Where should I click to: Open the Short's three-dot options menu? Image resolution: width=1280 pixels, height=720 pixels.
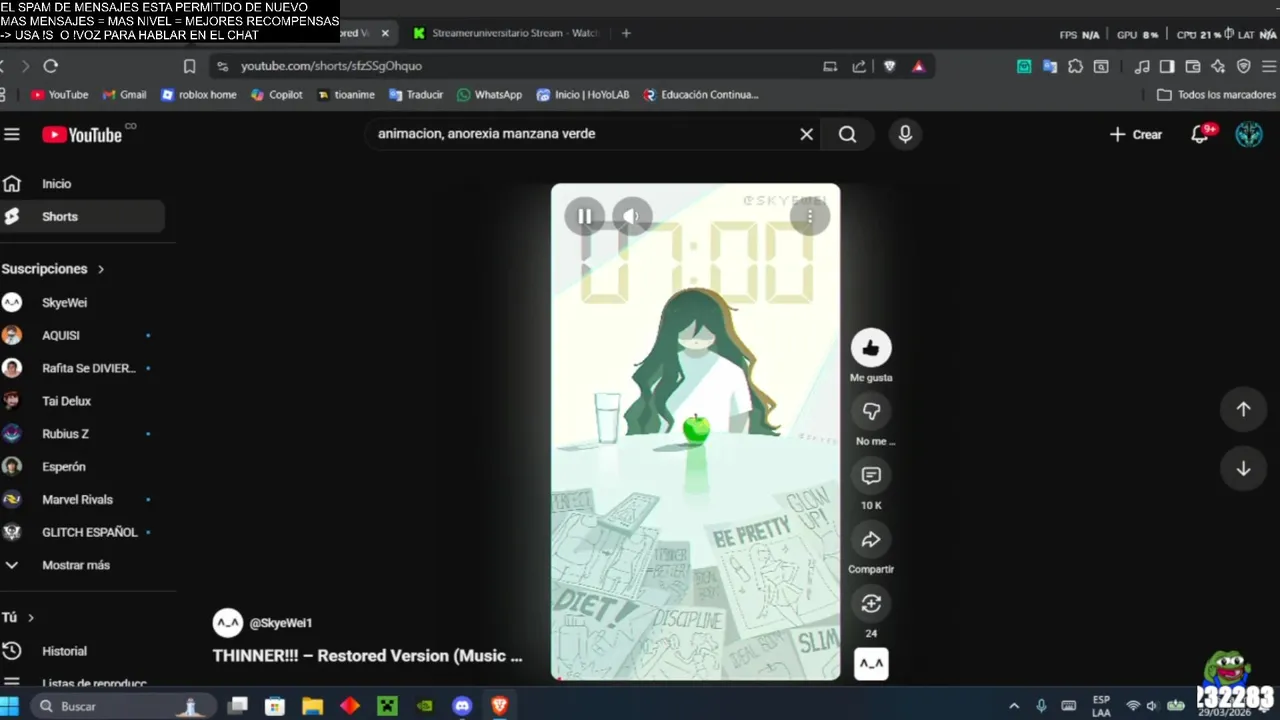coord(810,216)
